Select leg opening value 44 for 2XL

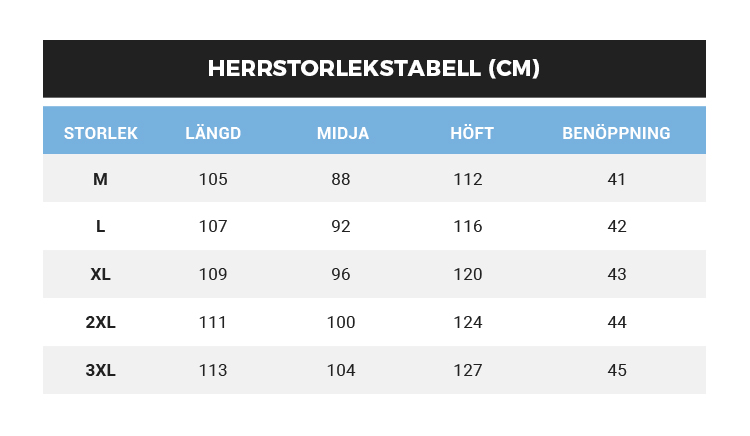point(617,322)
